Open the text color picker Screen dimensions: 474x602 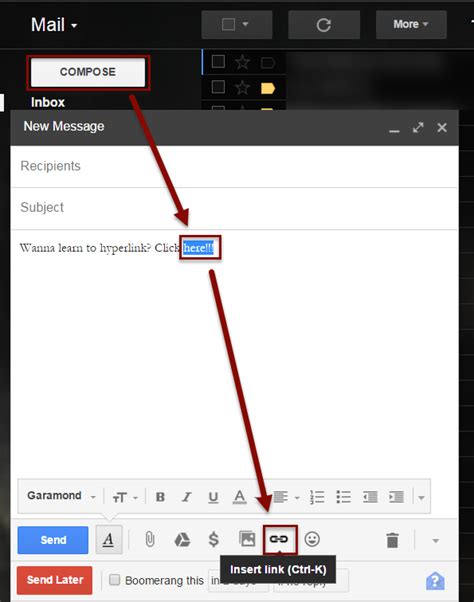(x=239, y=497)
